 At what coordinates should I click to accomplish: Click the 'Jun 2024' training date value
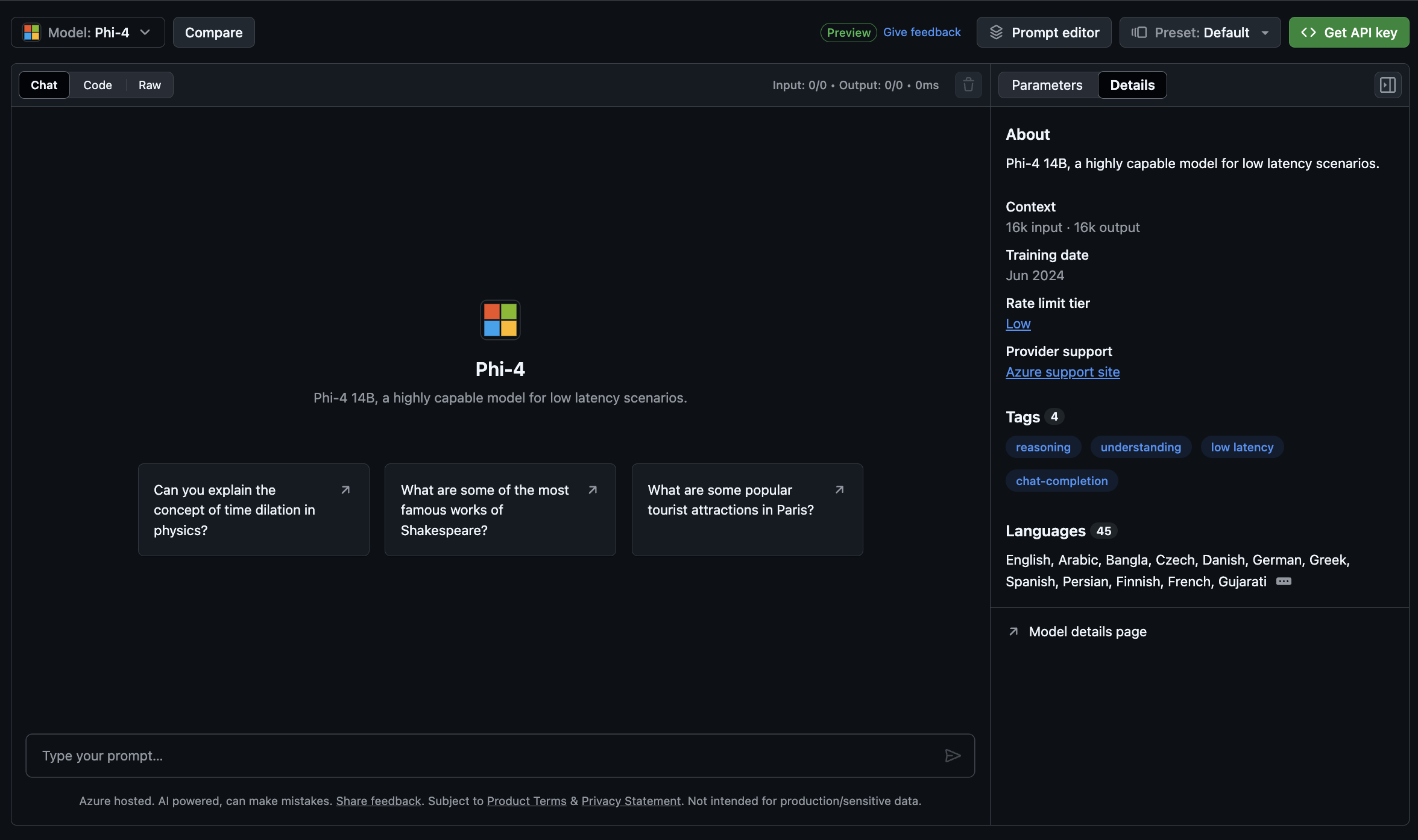1035,275
